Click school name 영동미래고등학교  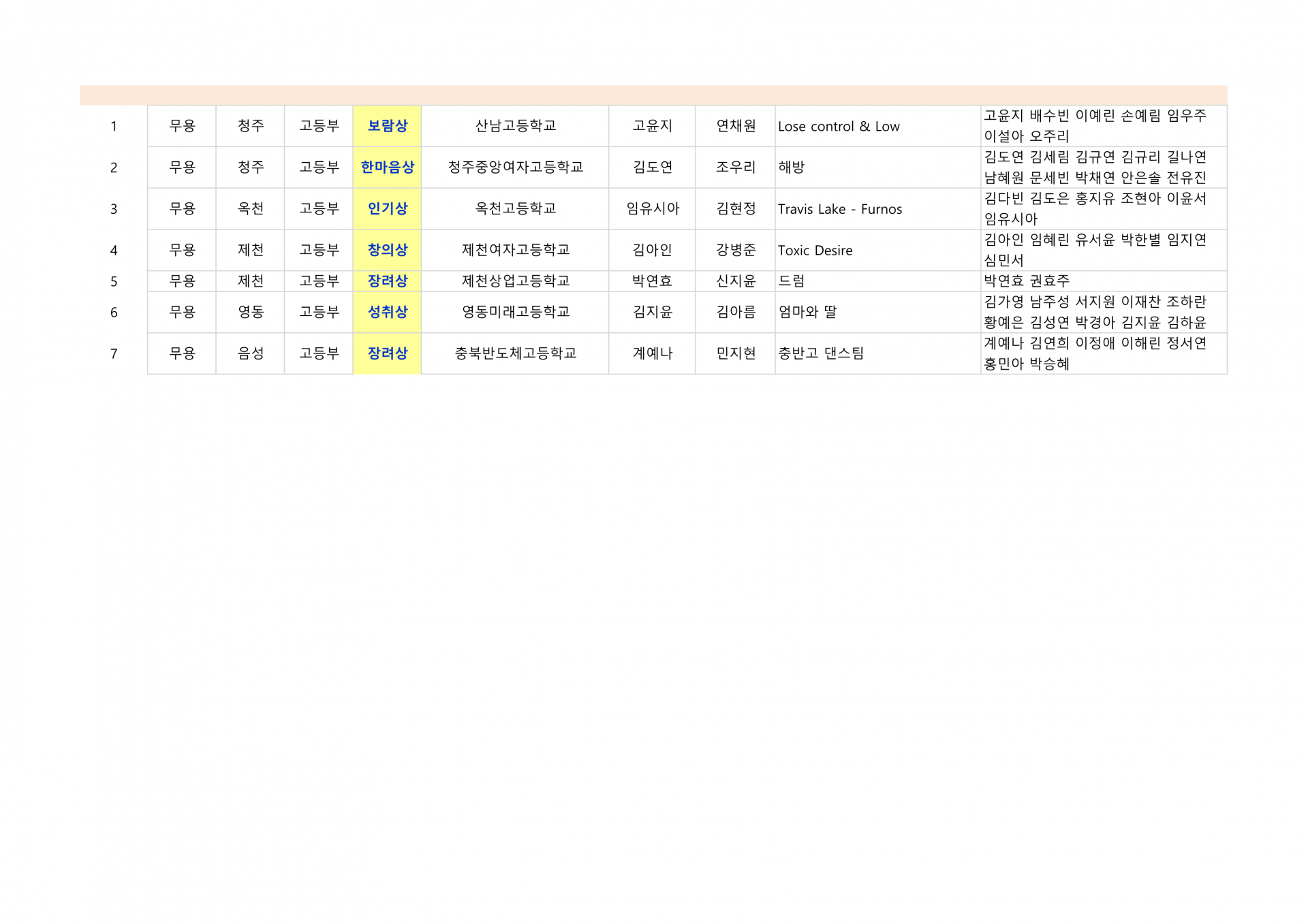pyautogui.click(x=515, y=312)
